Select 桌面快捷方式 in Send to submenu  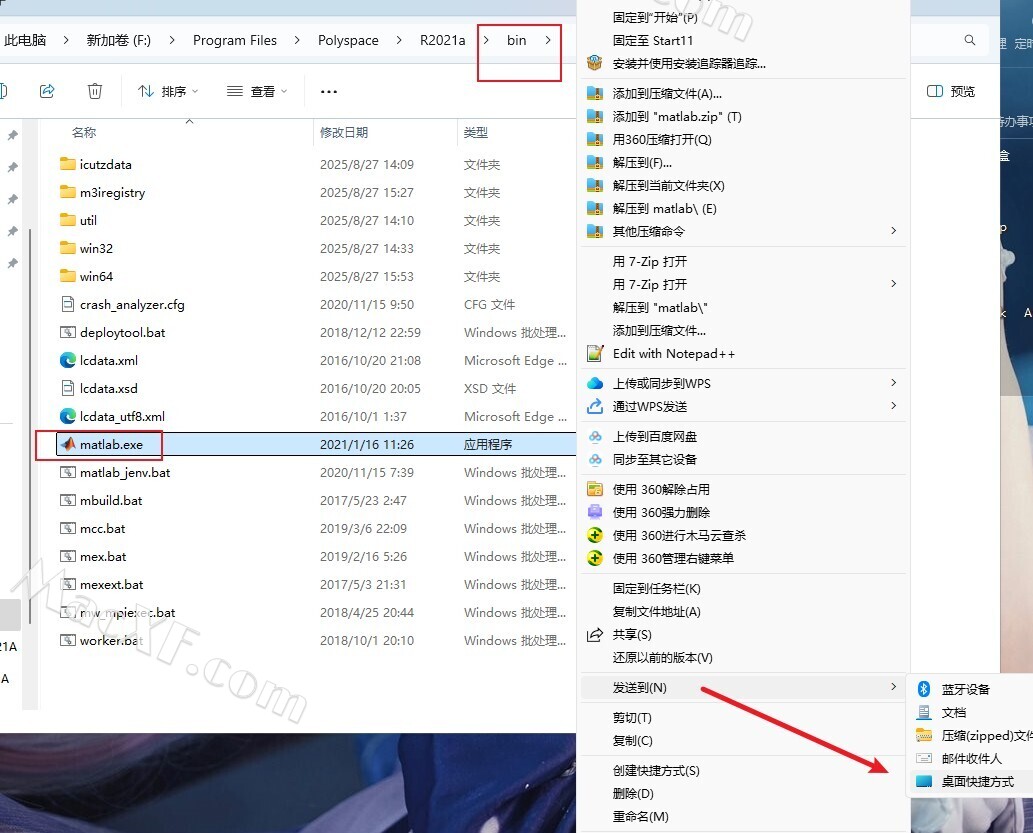click(x=978, y=782)
